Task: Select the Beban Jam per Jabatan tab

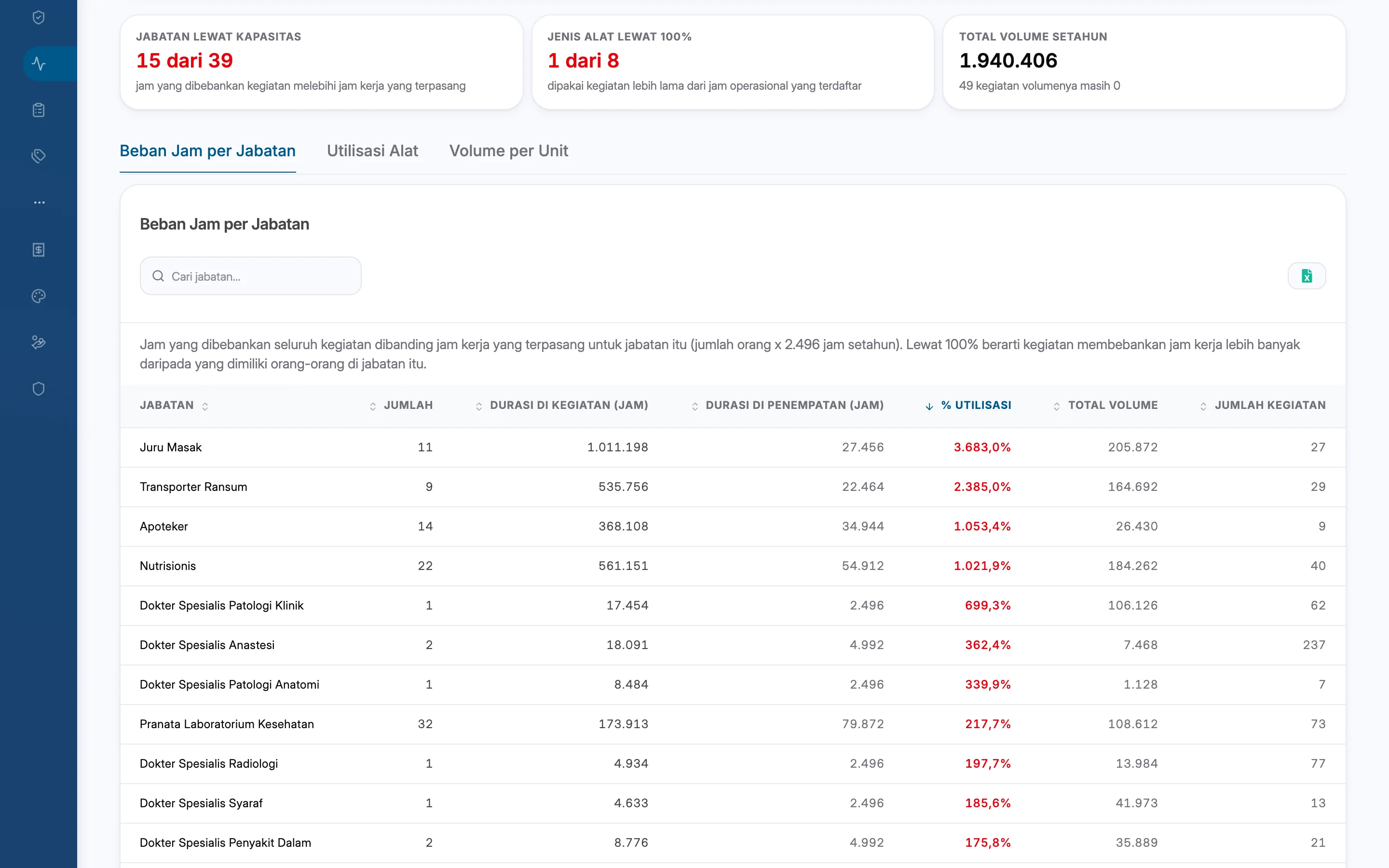Action: 208,151
